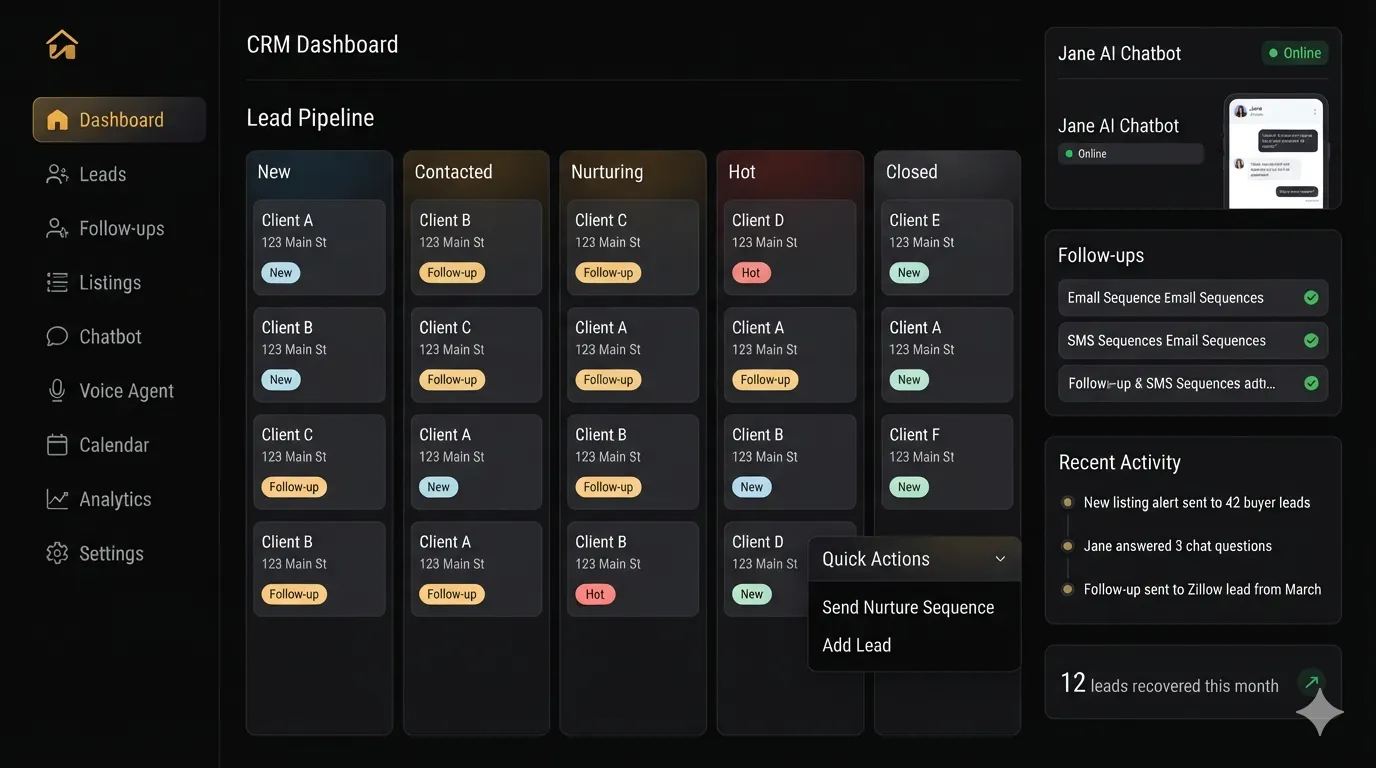Screen dimensions: 1376x768
Task: Click the Recent Activity heading
Action: pyautogui.click(x=1119, y=462)
